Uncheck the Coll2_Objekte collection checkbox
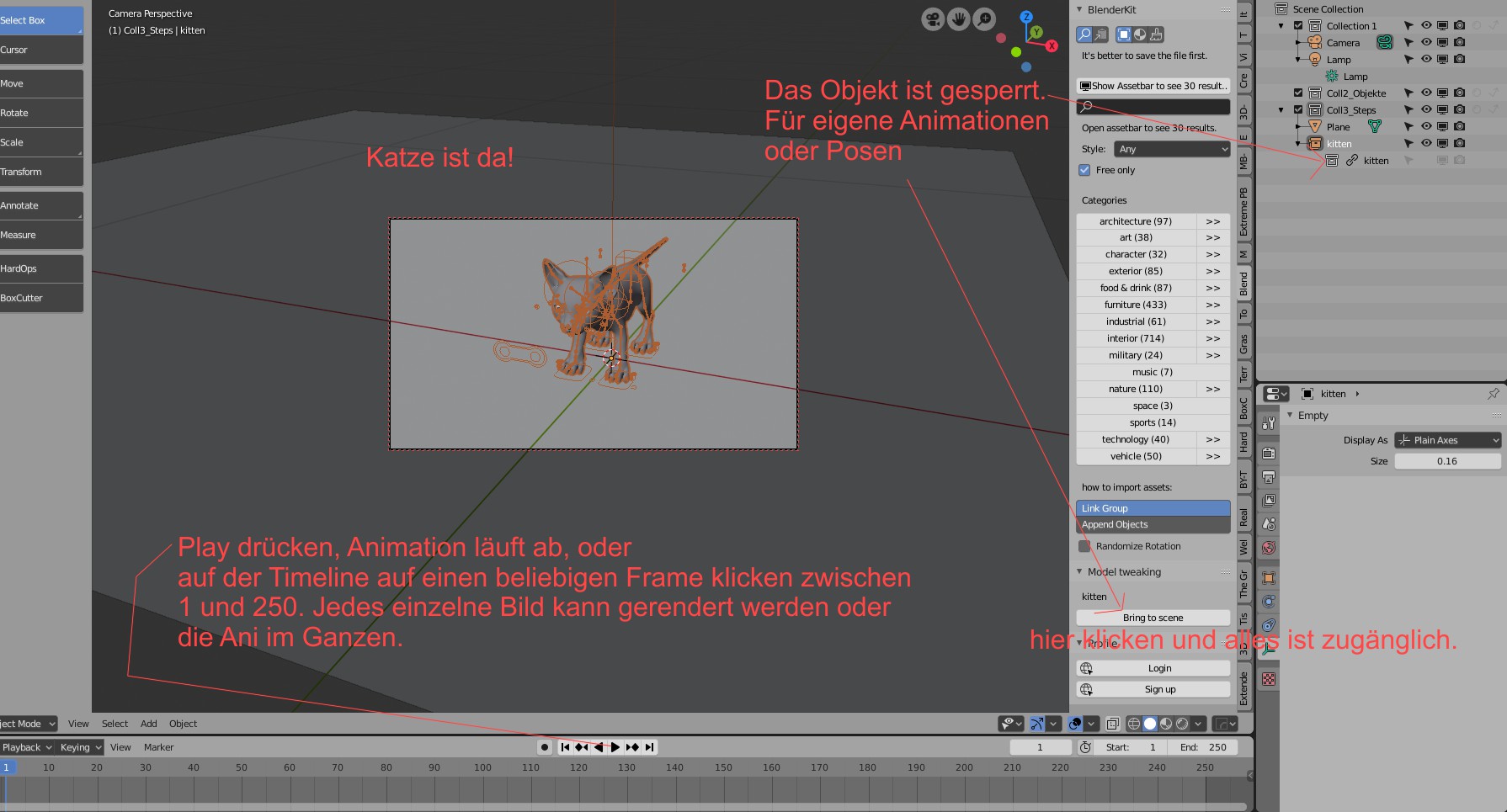The height and width of the screenshot is (812, 1507). click(x=1298, y=93)
